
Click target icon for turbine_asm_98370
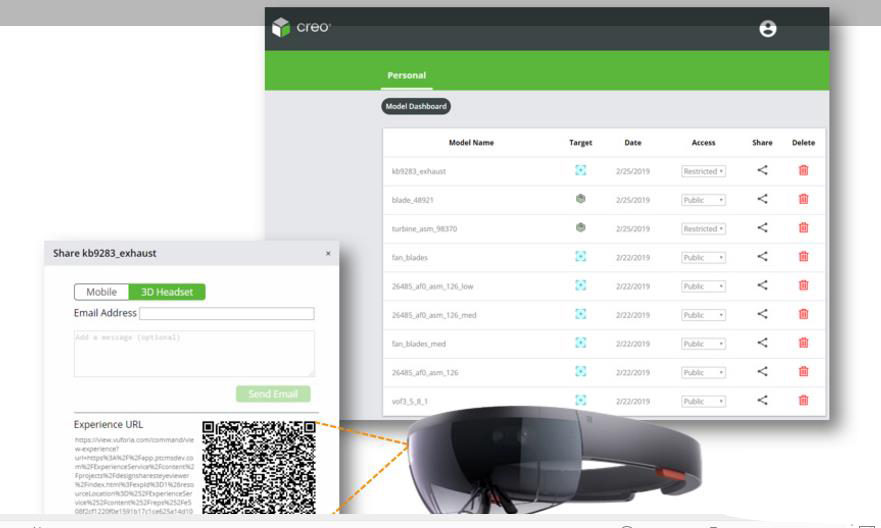click(x=580, y=228)
